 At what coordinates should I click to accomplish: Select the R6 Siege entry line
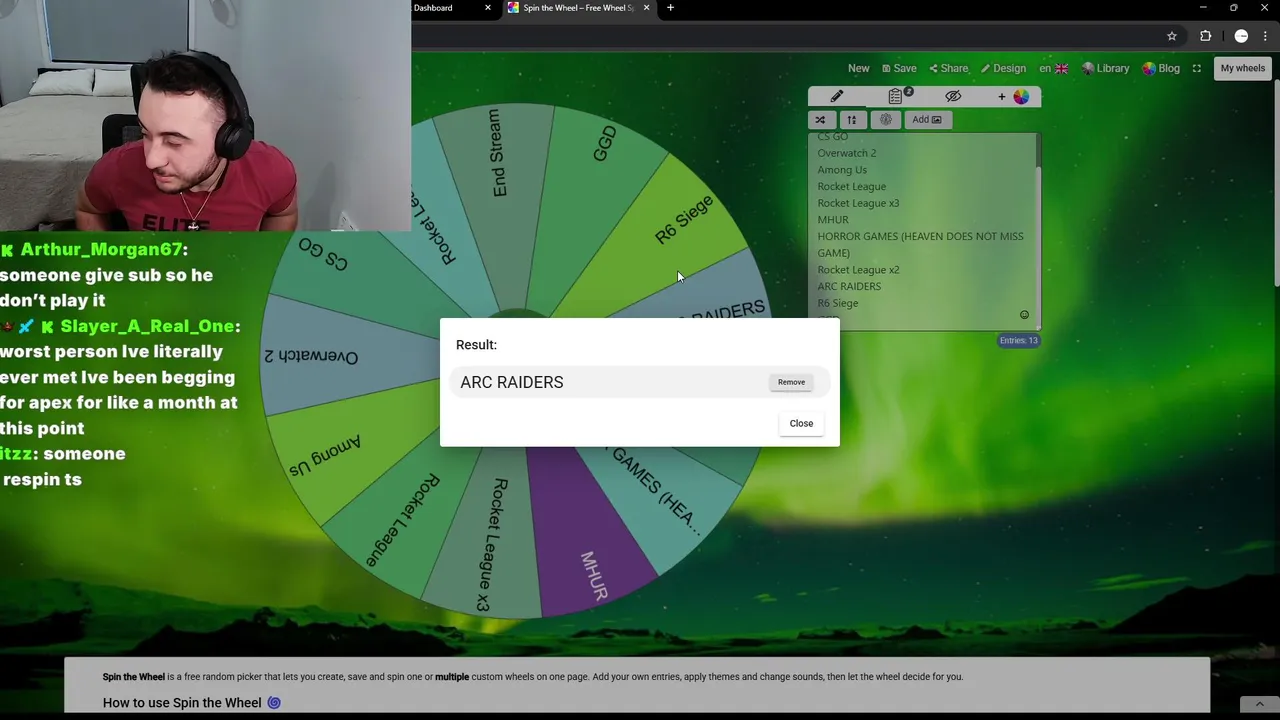coord(838,303)
